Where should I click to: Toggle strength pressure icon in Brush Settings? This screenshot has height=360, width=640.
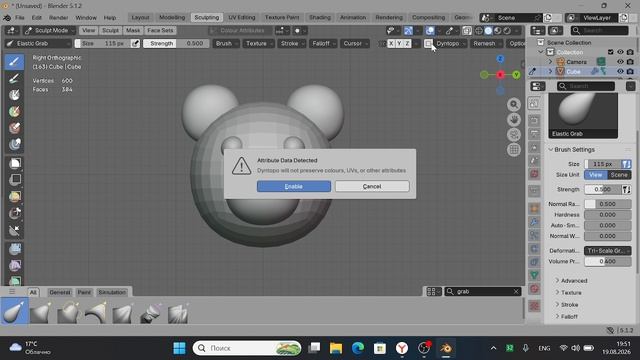click(x=627, y=189)
